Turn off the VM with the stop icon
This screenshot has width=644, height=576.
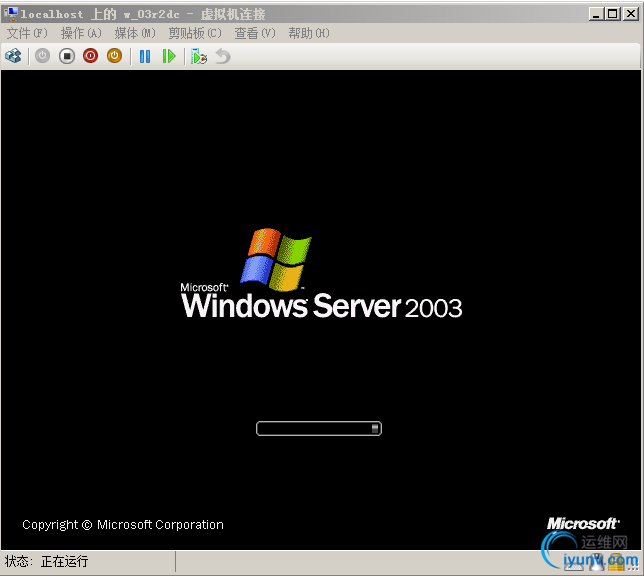pyautogui.click(x=67, y=56)
